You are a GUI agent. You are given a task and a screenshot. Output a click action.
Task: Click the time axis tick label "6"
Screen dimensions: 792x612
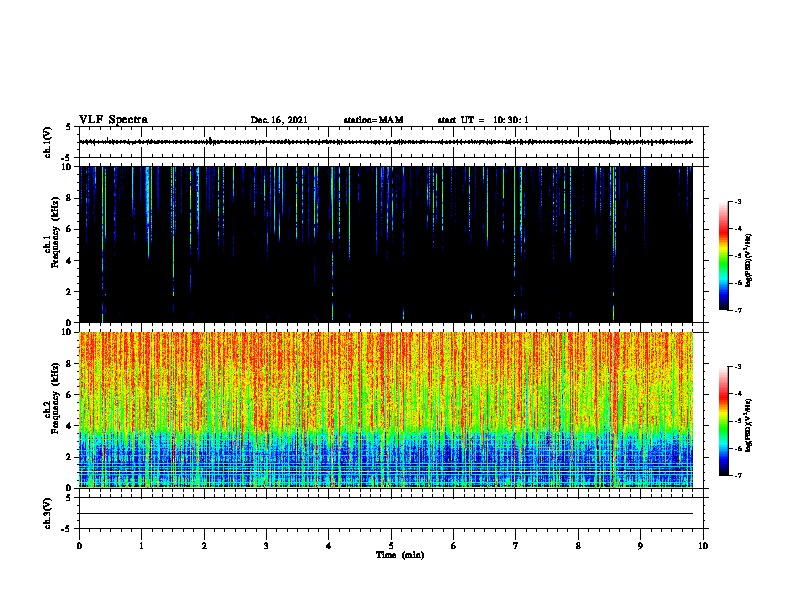454,546
